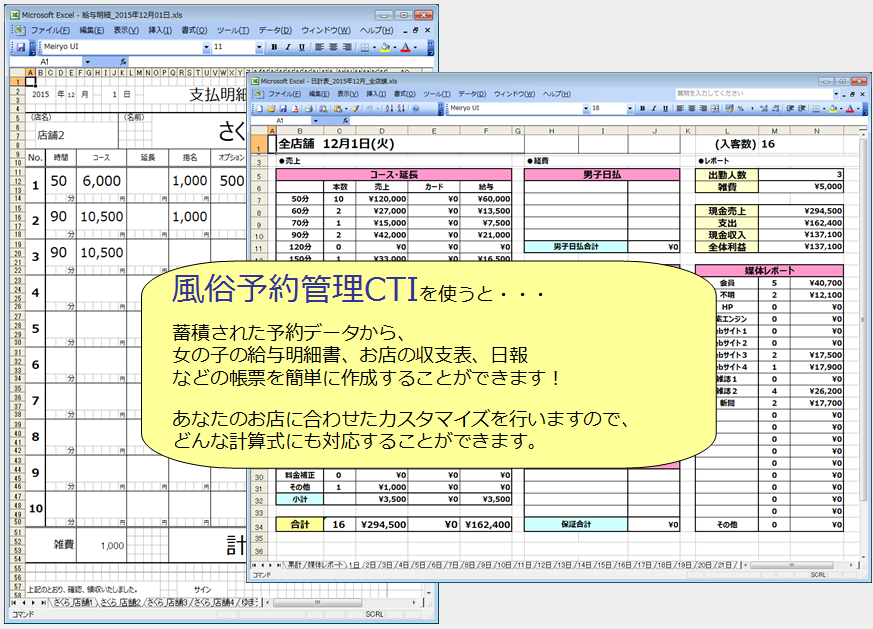Viewport: 873px width, 629px height.
Task: Click the New blank workbook icon in the daily report toolbar
Action: coord(258,108)
